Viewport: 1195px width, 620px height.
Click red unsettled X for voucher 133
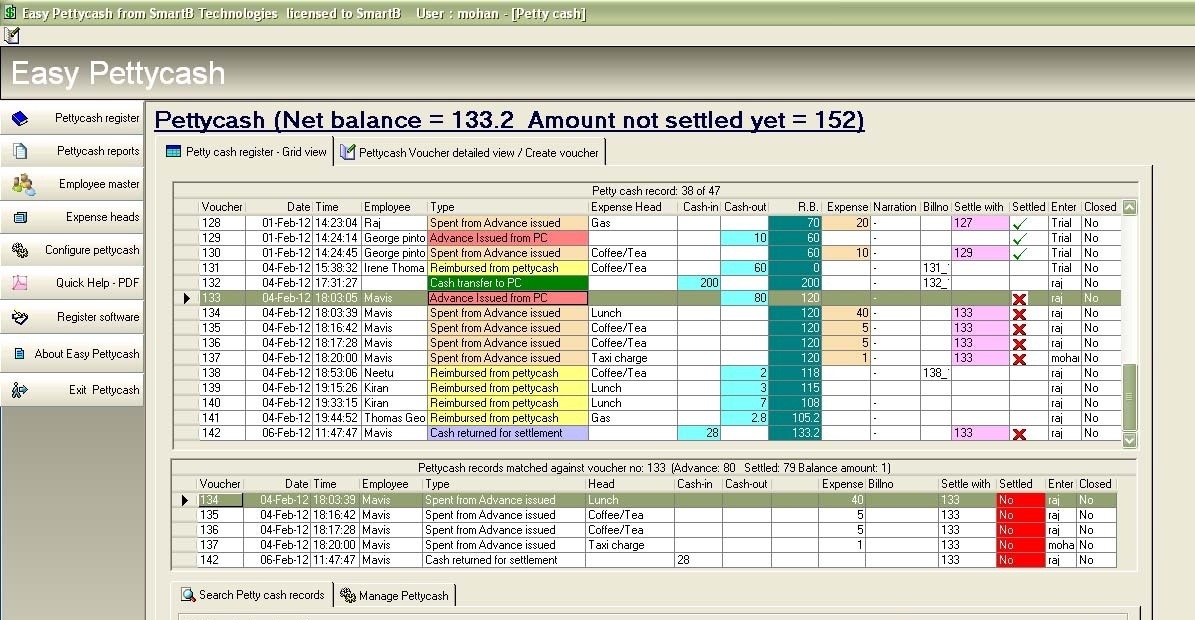click(1019, 299)
